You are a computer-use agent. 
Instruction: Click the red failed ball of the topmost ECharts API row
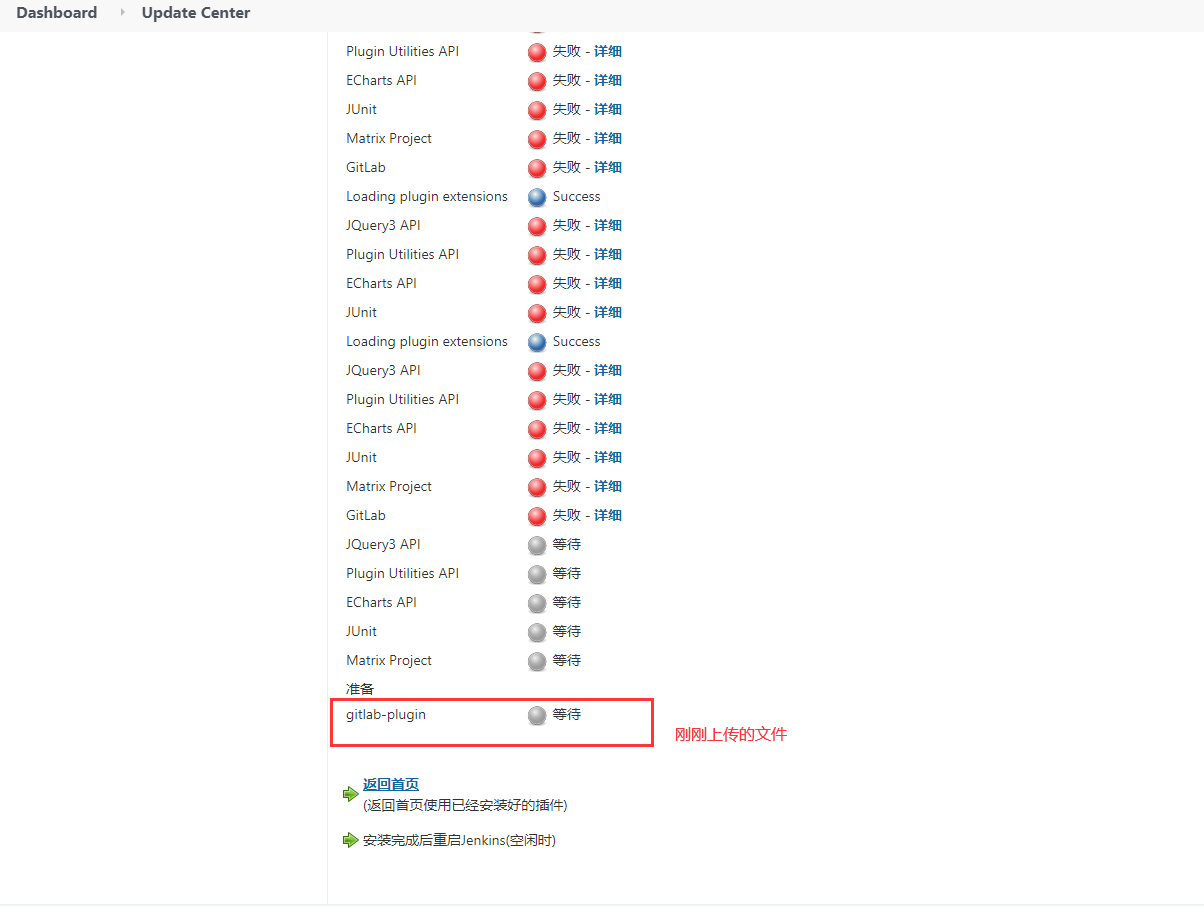tap(537, 81)
